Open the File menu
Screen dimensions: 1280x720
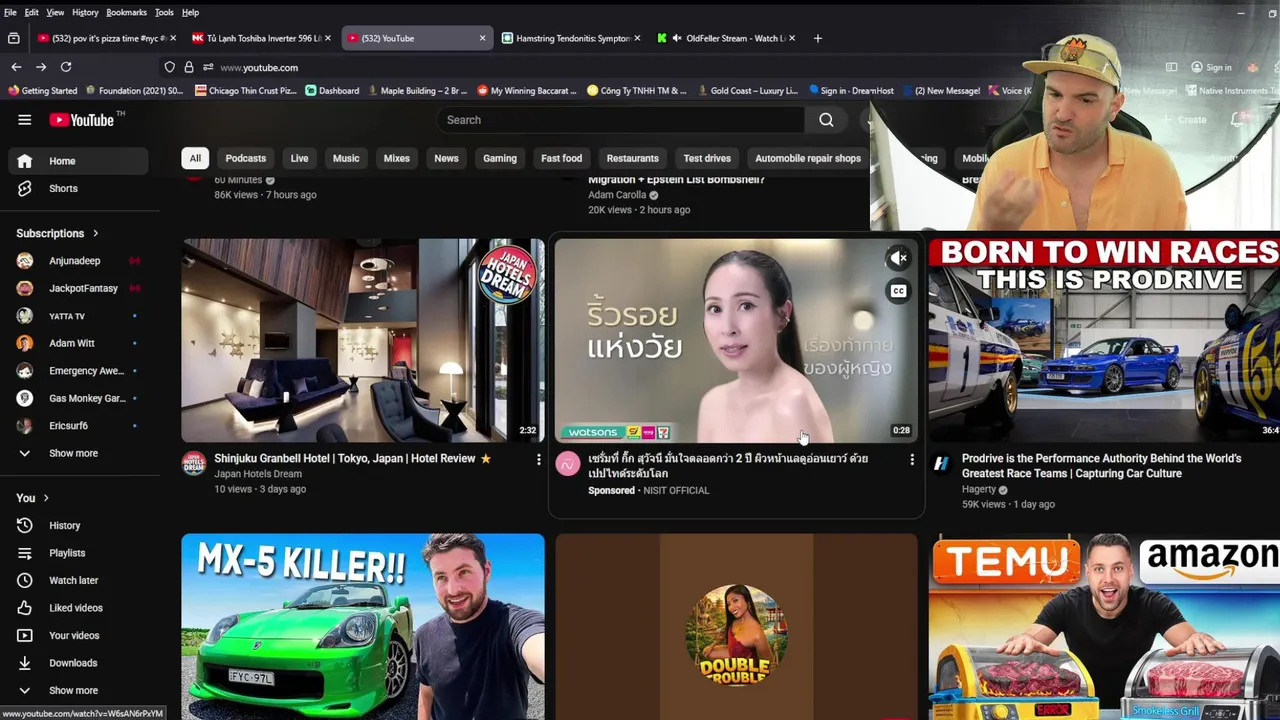(10, 12)
